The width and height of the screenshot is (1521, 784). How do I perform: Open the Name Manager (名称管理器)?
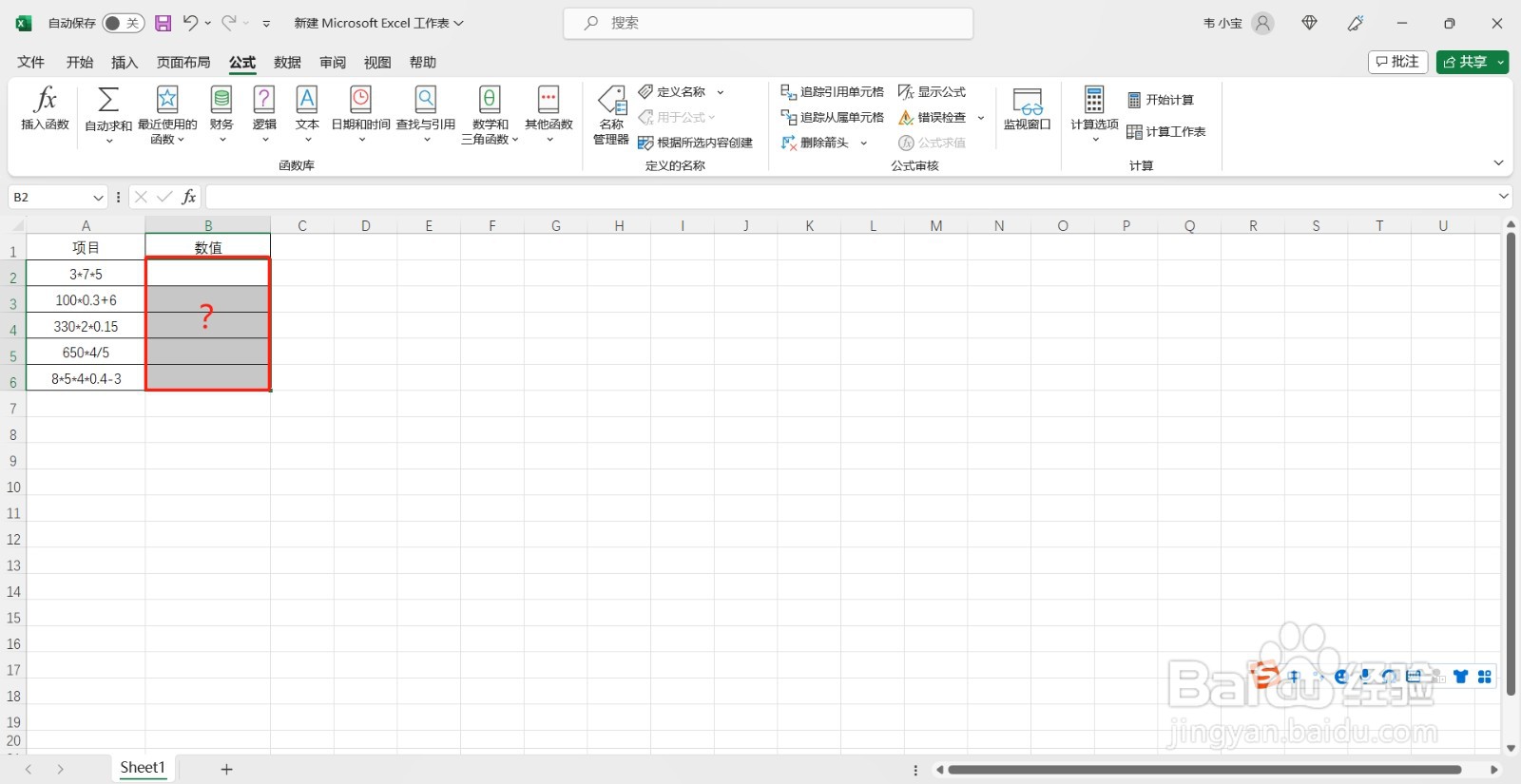(x=611, y=114)
